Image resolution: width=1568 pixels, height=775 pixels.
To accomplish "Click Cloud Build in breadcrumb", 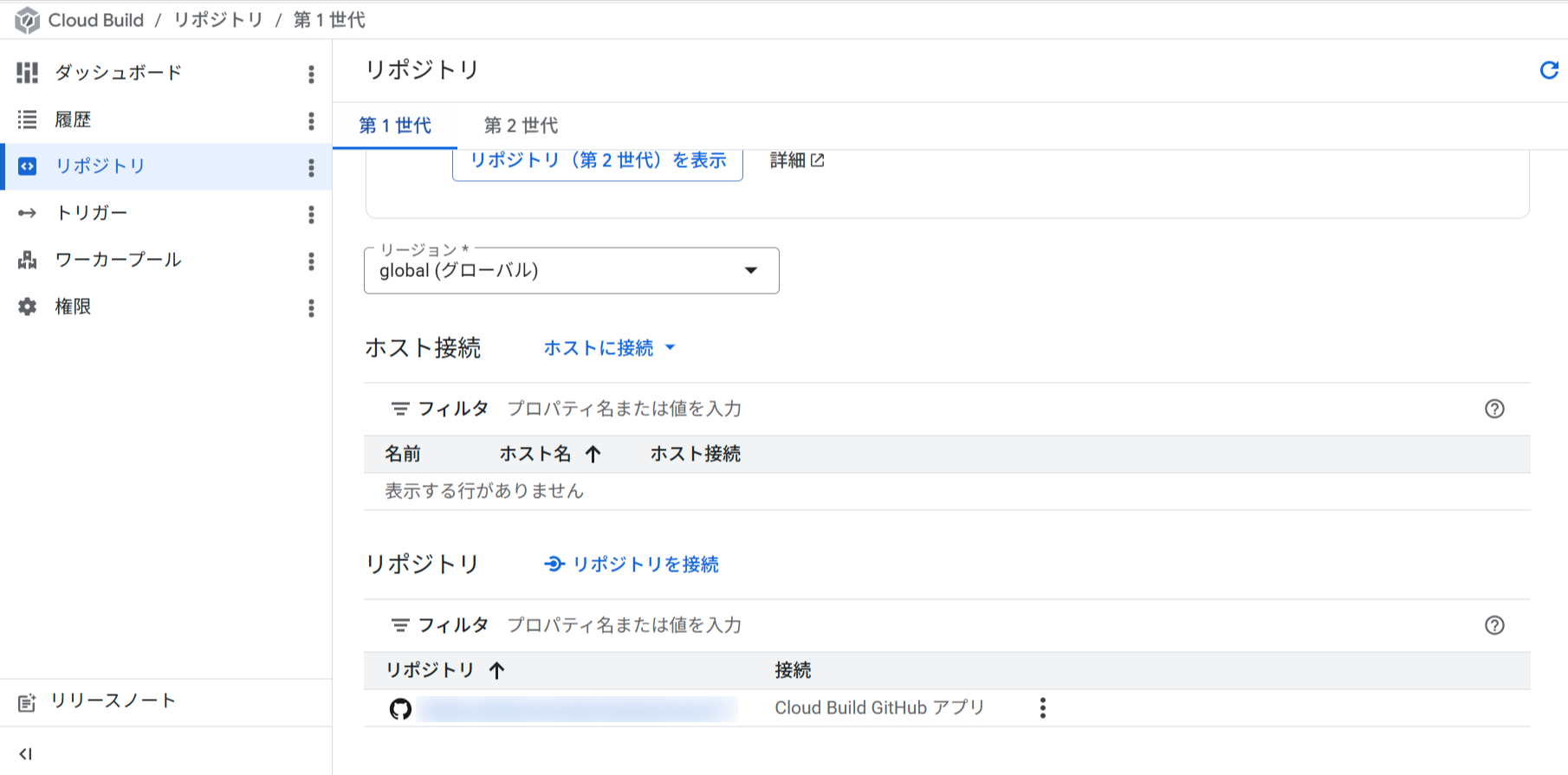I will (96, 20).
